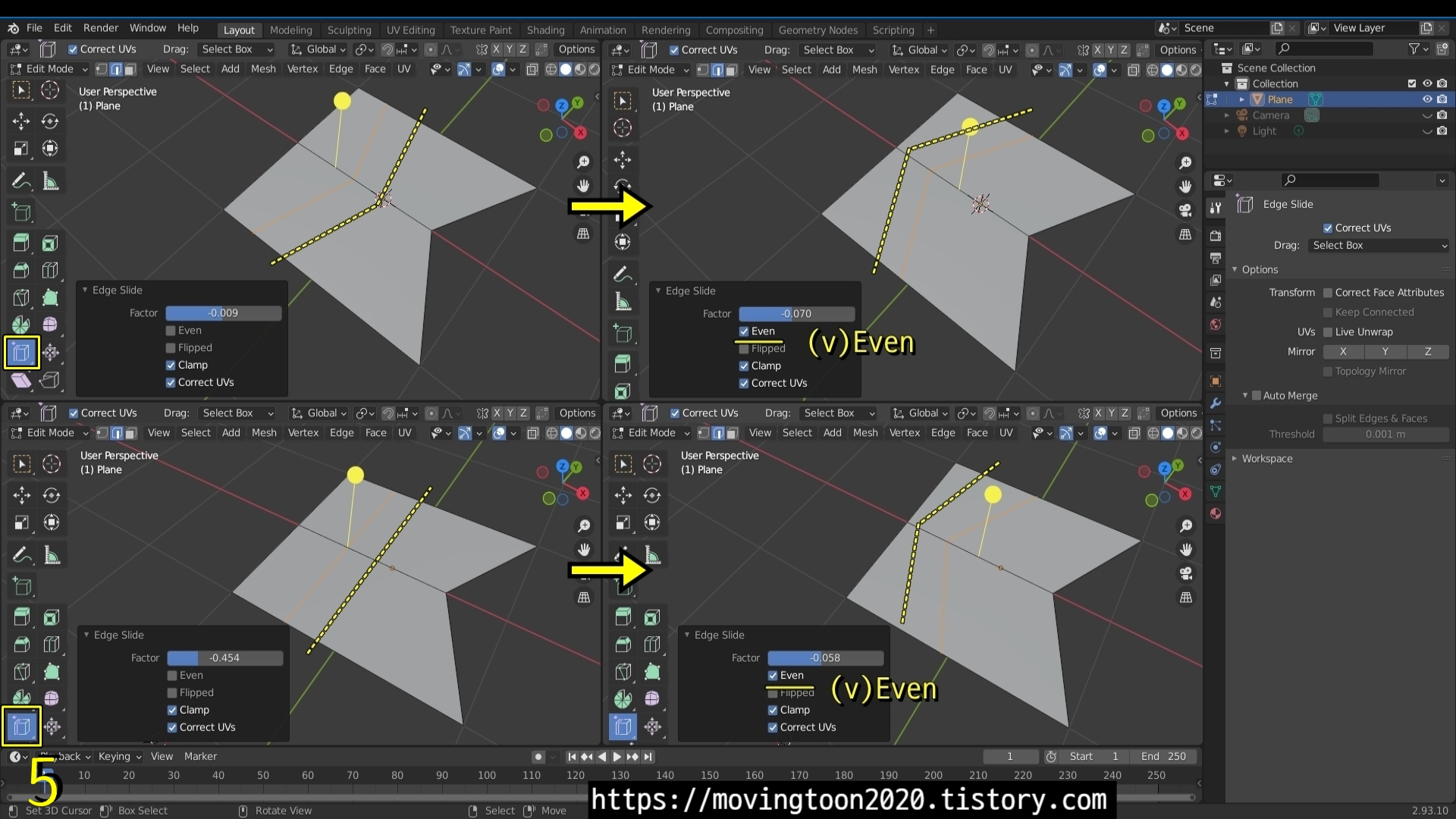The image size is (1456, 819).
Task: Toggle Mirror Z button in properties
Action: [x=1428, y=352]
